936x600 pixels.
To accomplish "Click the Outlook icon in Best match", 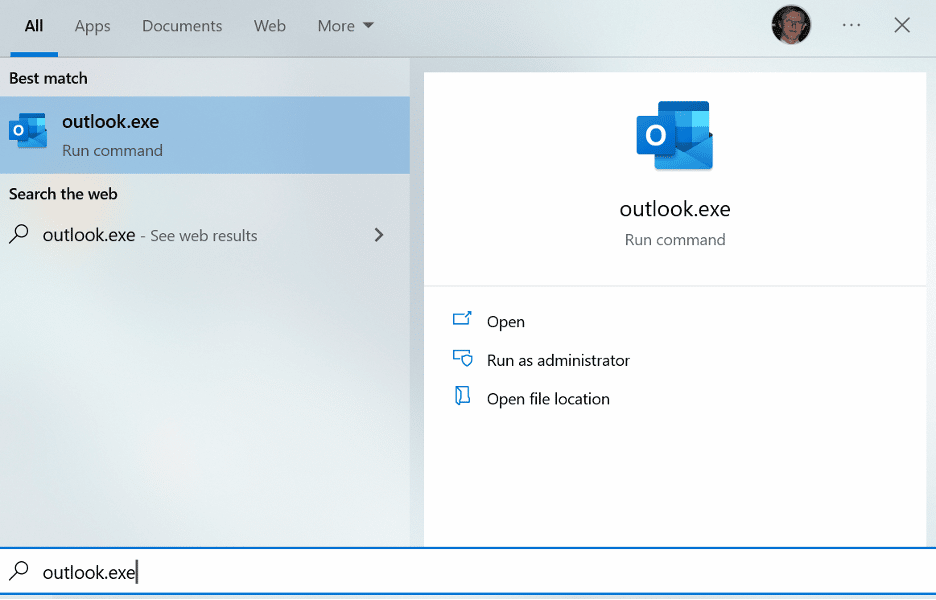I will pyautogui.click(x=28, y=131).
